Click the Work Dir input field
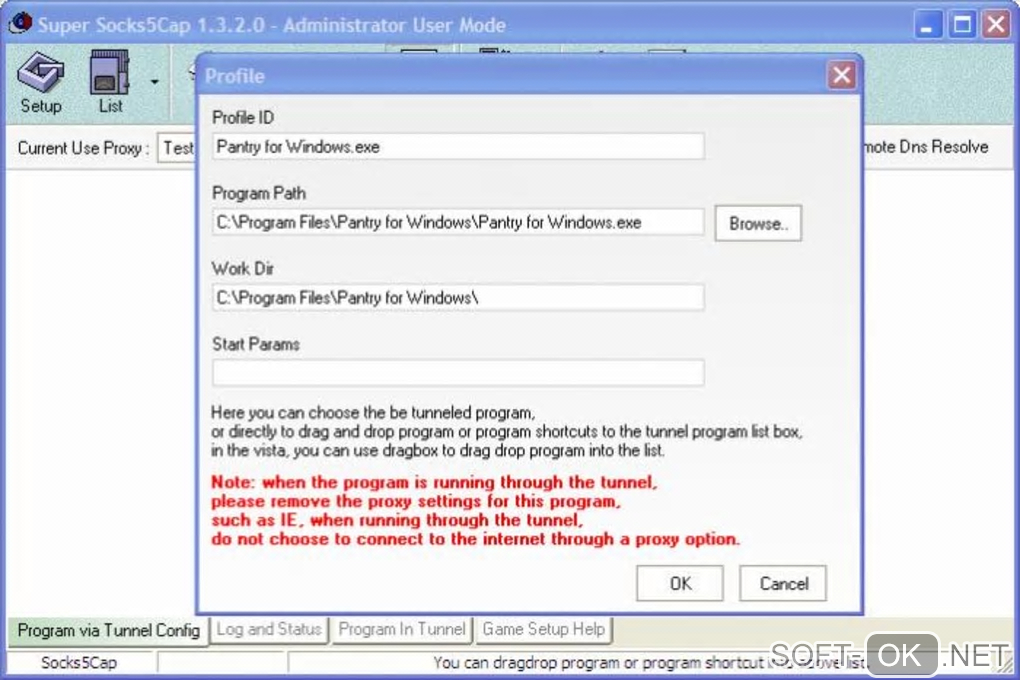The height and width of the screenshot is (680, 1020). click(458, 297)
